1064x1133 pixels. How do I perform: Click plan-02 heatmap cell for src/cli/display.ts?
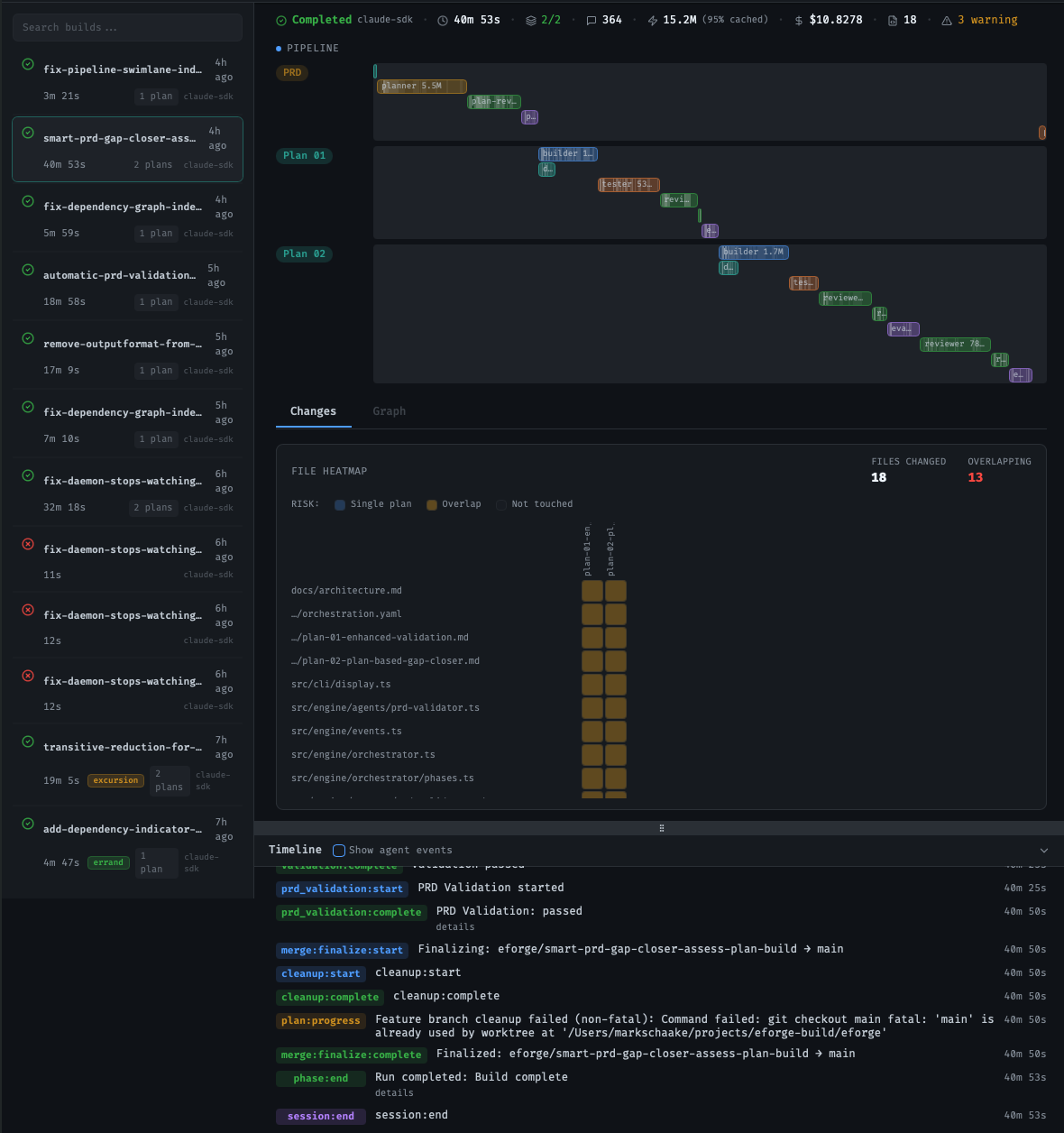click(616, 685)
